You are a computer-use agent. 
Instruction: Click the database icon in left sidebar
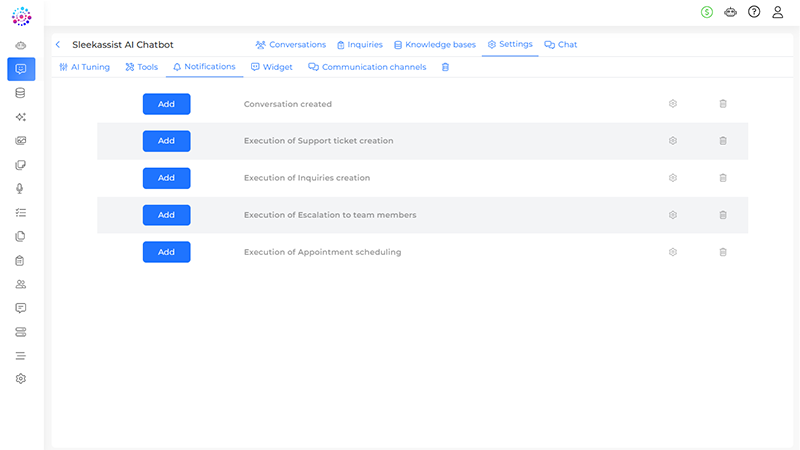pyautogui.click(x=21, y=93)
